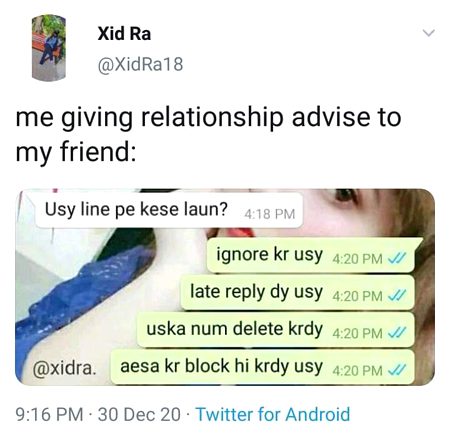Expand the tweet options chevron
Image resolution: width=450 pixels, height=434 pixels.
[428, 33]
